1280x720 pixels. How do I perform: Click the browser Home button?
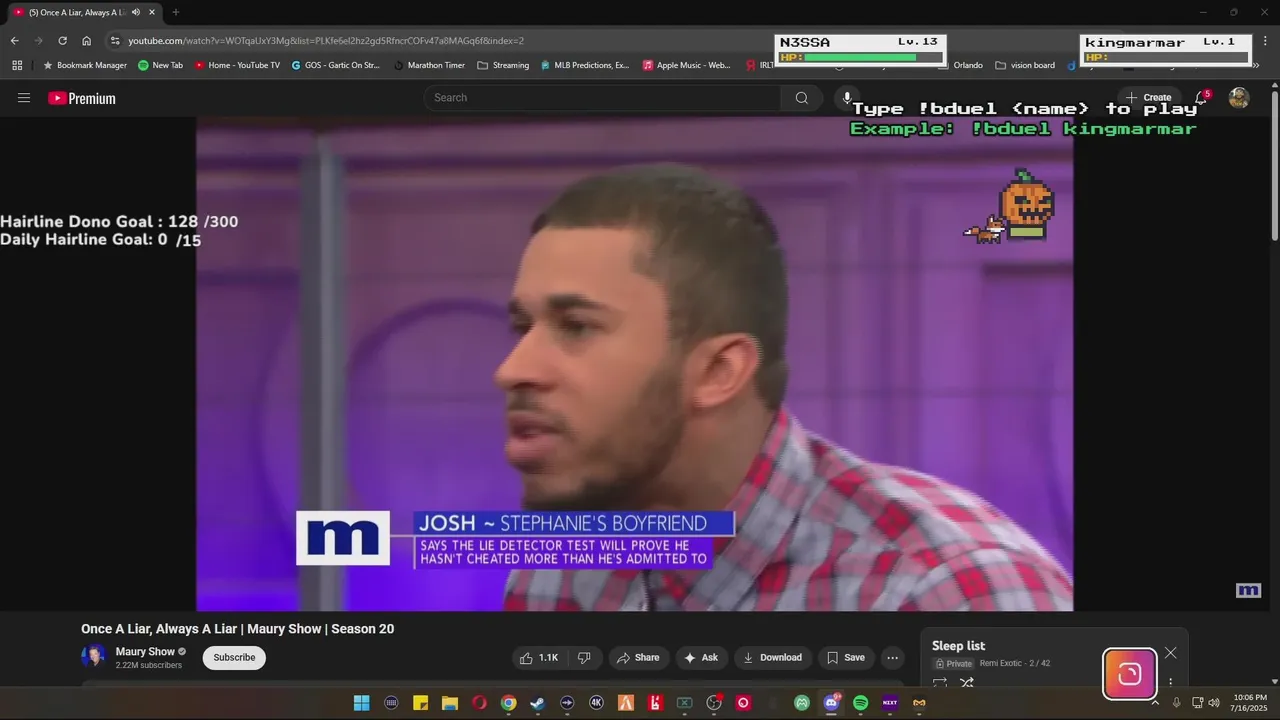pyautogui.click(x=87, y=41)
